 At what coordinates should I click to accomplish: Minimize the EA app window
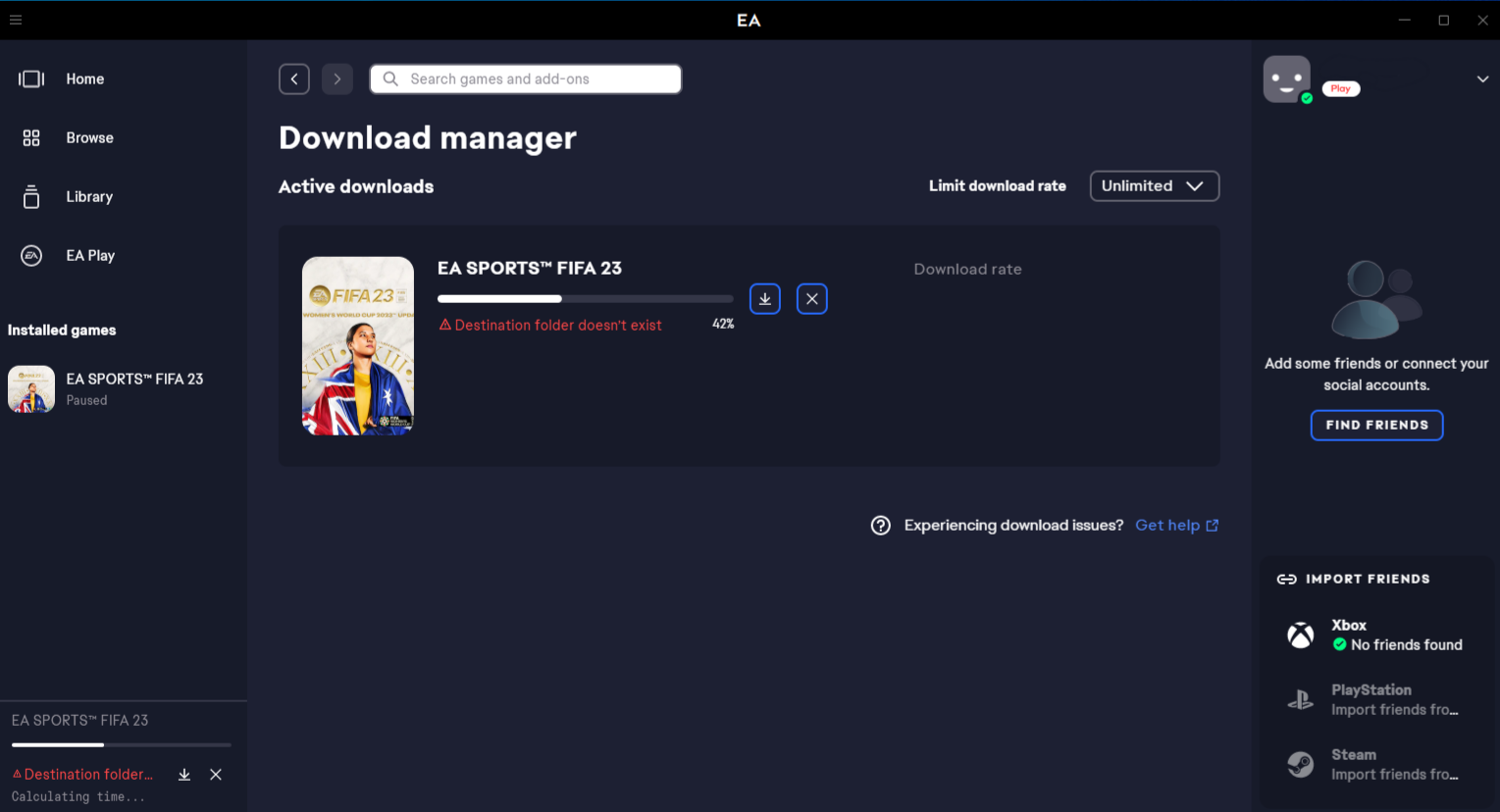pos(1405,20)
